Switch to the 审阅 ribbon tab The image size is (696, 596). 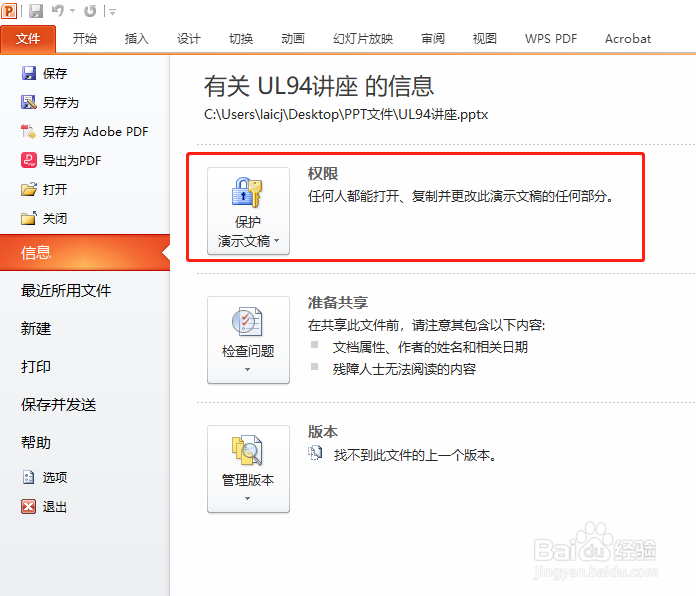point(433,39)
